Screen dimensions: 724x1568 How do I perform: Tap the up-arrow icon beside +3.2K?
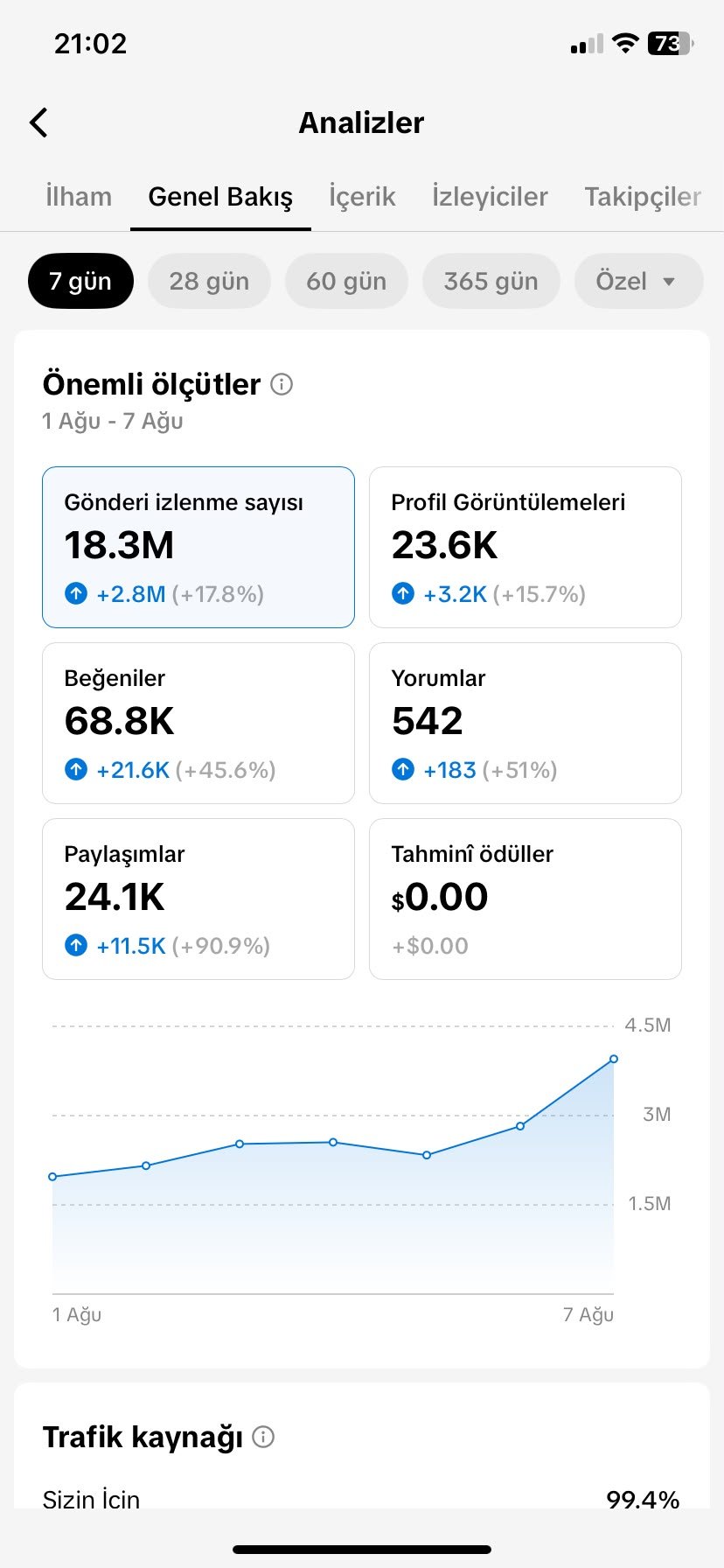pos(403,594)
